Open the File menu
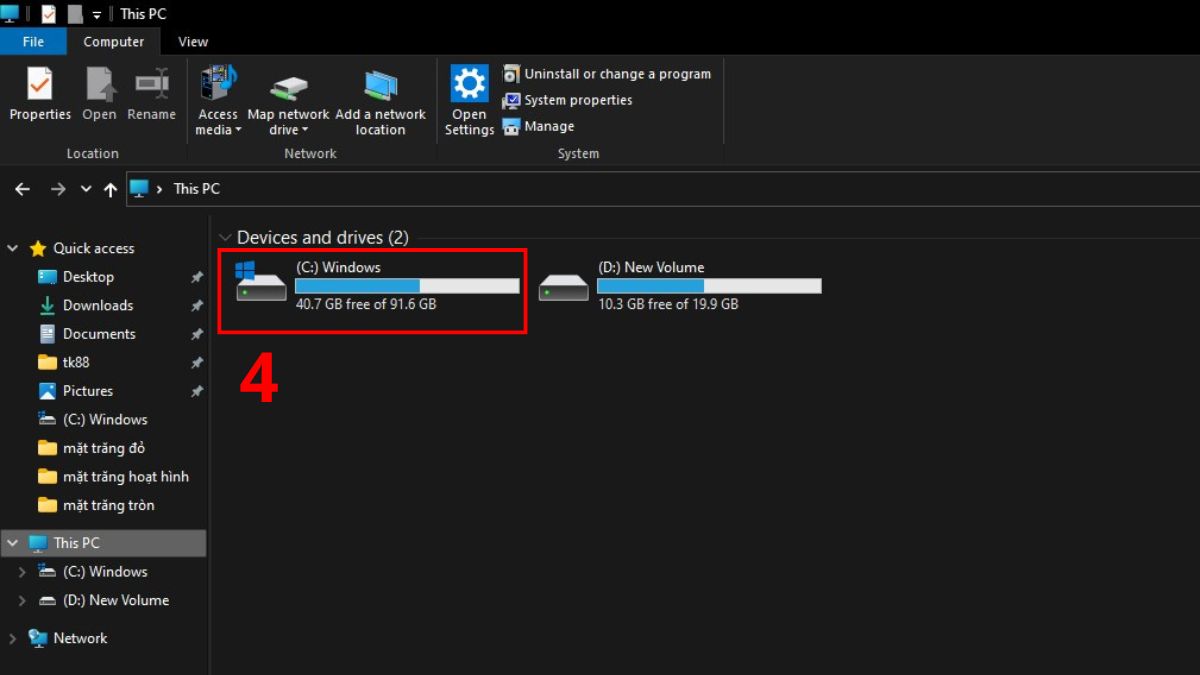1200x675 pixels. [33, 41]
